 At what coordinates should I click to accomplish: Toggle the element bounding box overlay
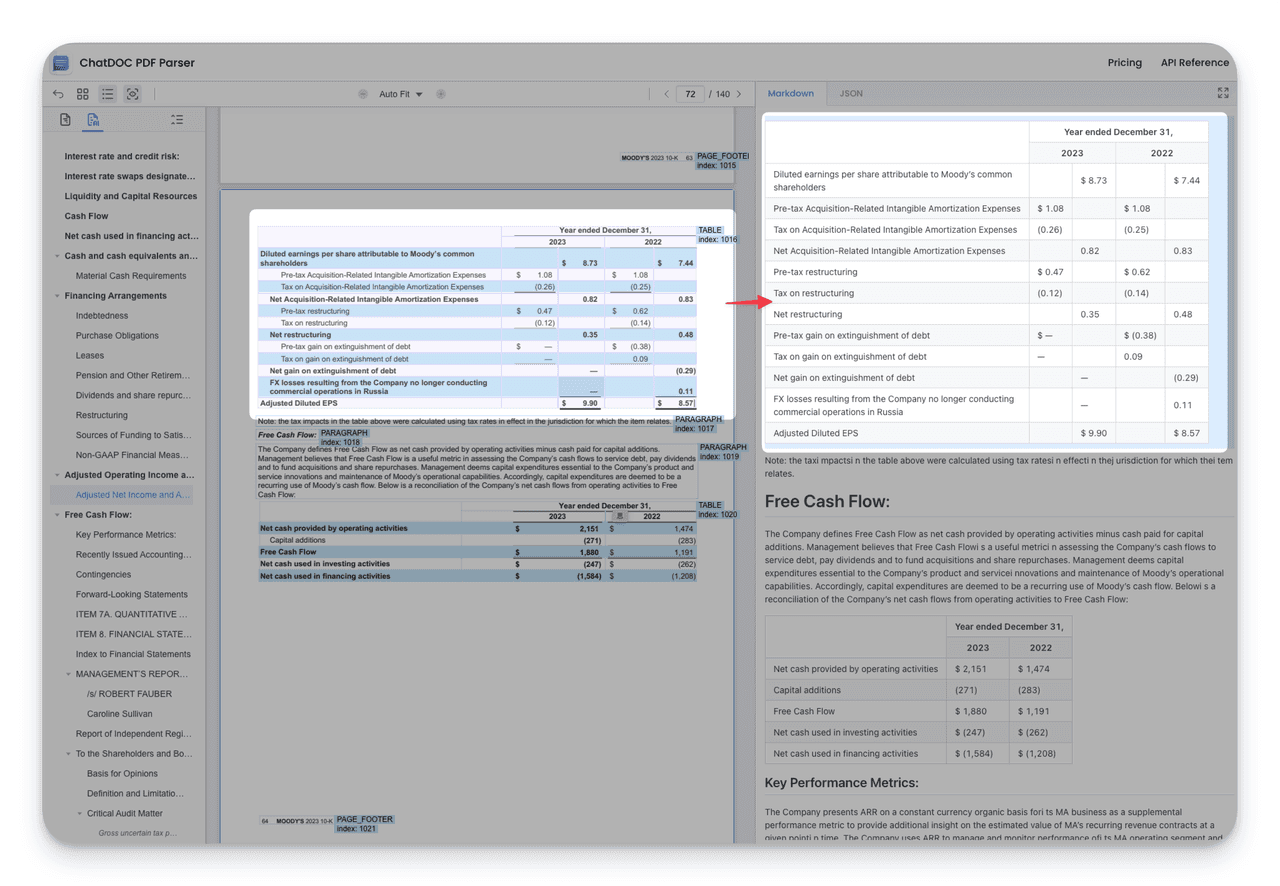[x=132, y=94]
